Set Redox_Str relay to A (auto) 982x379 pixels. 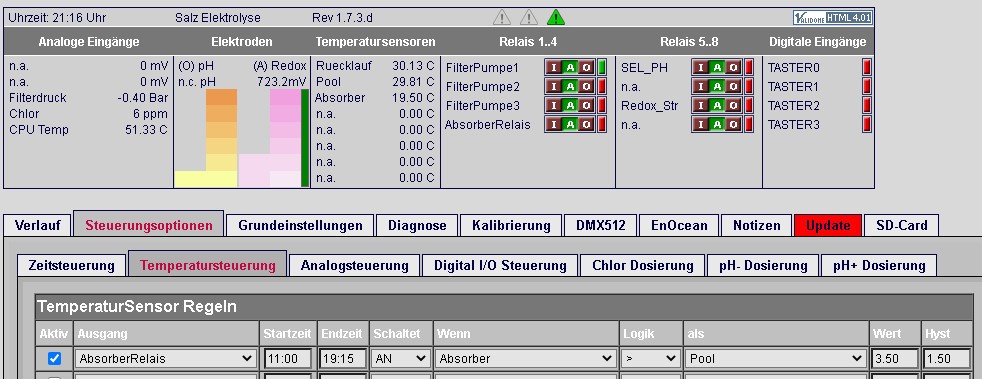[x=717, y=105]
